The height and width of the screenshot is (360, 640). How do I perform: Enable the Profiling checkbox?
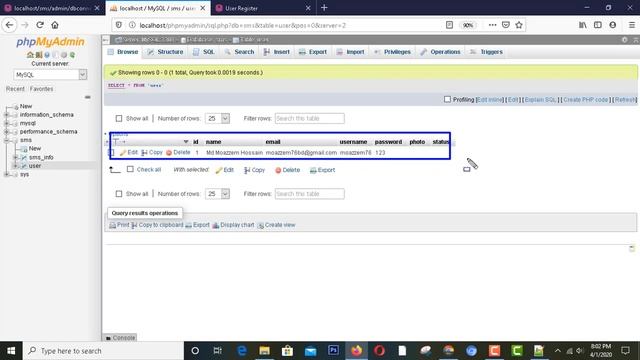tap(447, 99)
